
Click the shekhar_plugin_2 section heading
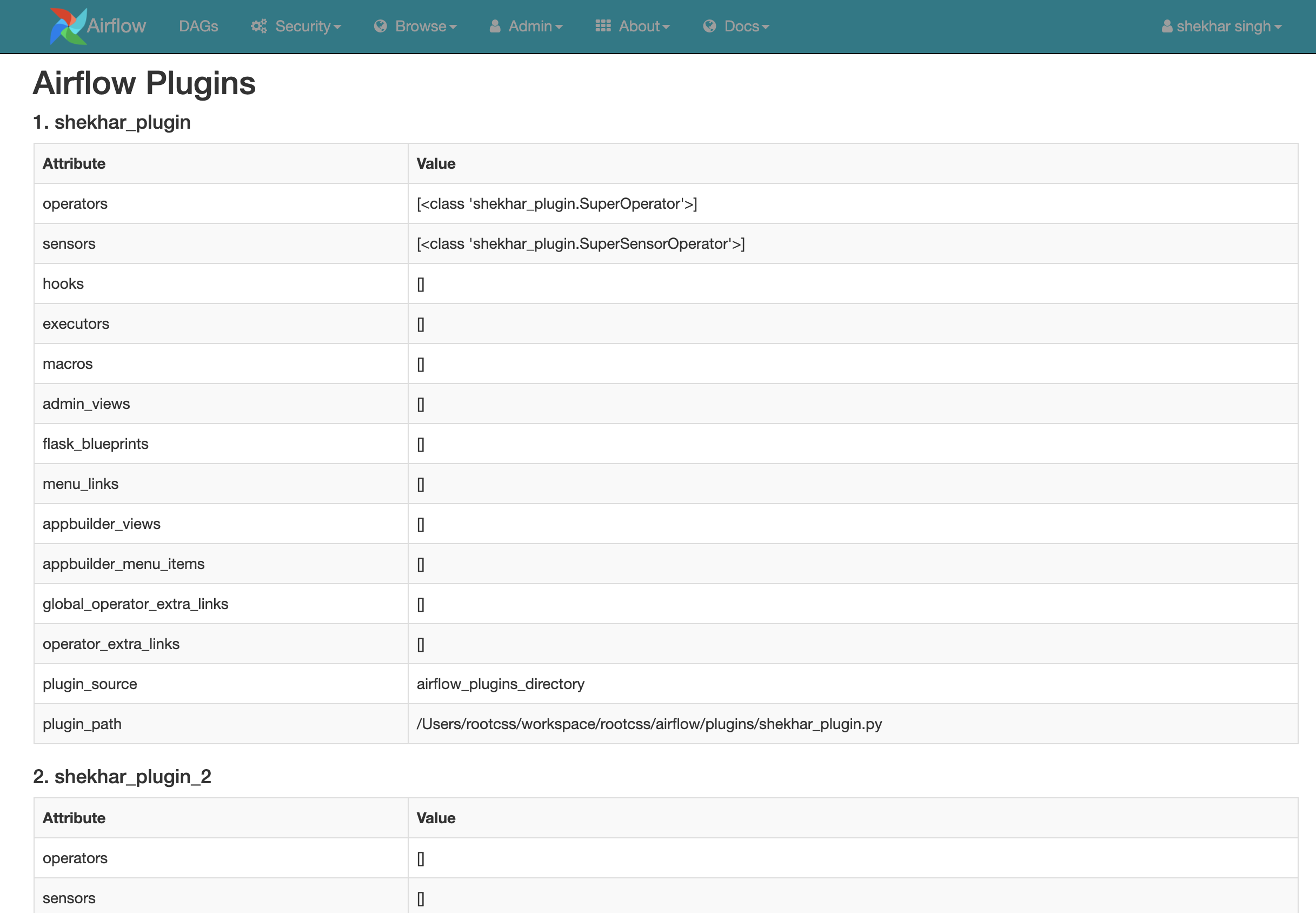tap(122, 776)
